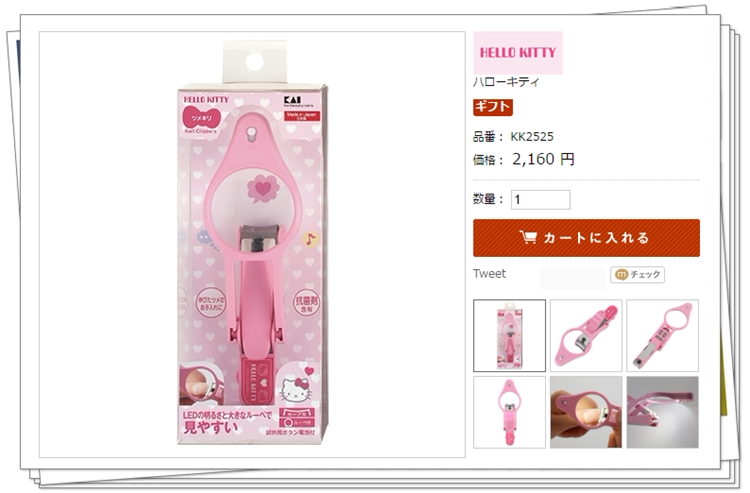Select the packaged product thumbnail
The width and height of the screenshot is (750, 493).
pyautogui.click(x=509, y=336)
